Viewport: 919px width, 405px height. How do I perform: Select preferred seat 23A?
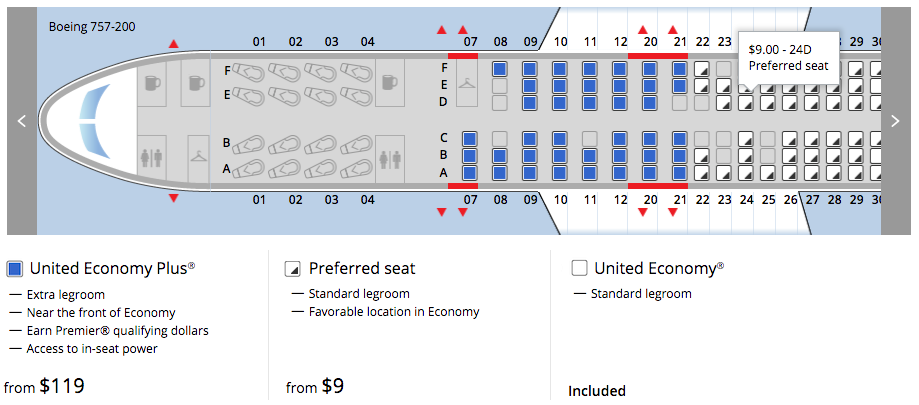tap(725, 172)
